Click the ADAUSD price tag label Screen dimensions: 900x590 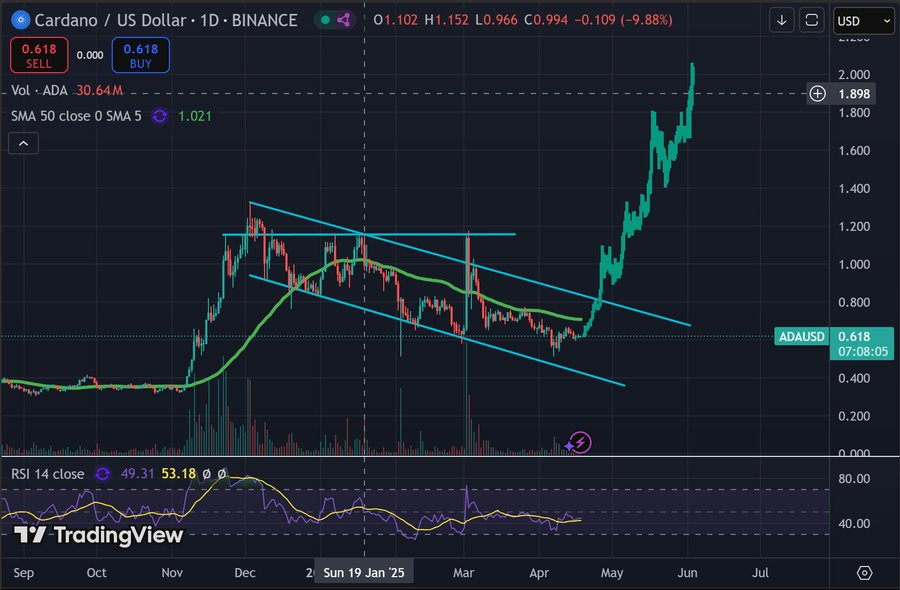point(801,336)
